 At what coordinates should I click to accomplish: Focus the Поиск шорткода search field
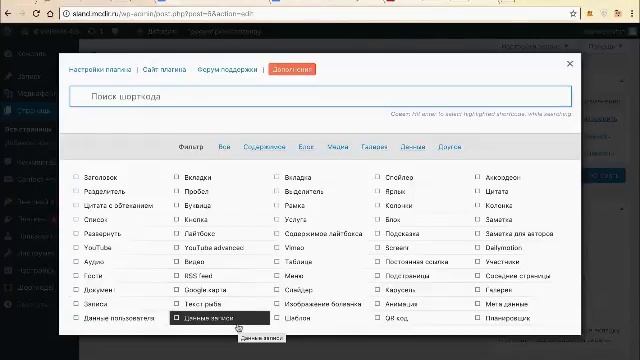320,96
